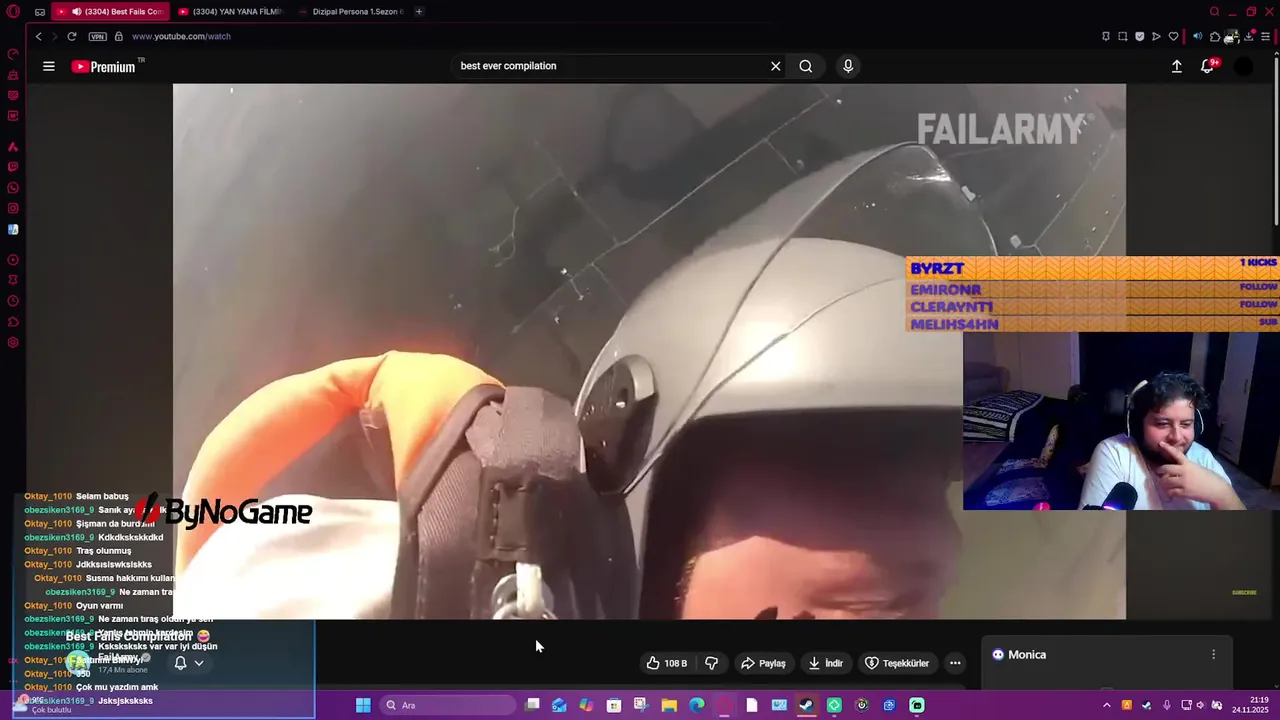Expand the notification bell dropdown for the channel
This screenshot has width=1280, height=720.
point(199,663)
